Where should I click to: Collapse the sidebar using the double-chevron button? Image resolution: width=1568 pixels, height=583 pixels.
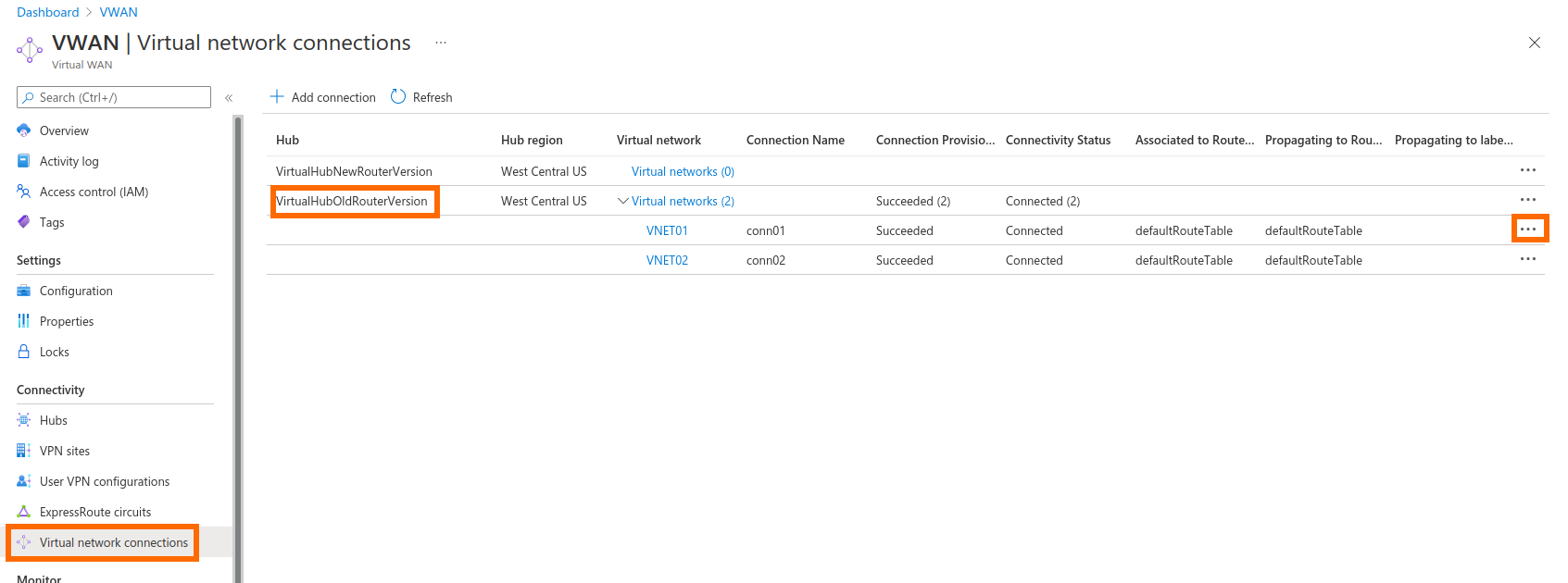click(x=229, y=96)
